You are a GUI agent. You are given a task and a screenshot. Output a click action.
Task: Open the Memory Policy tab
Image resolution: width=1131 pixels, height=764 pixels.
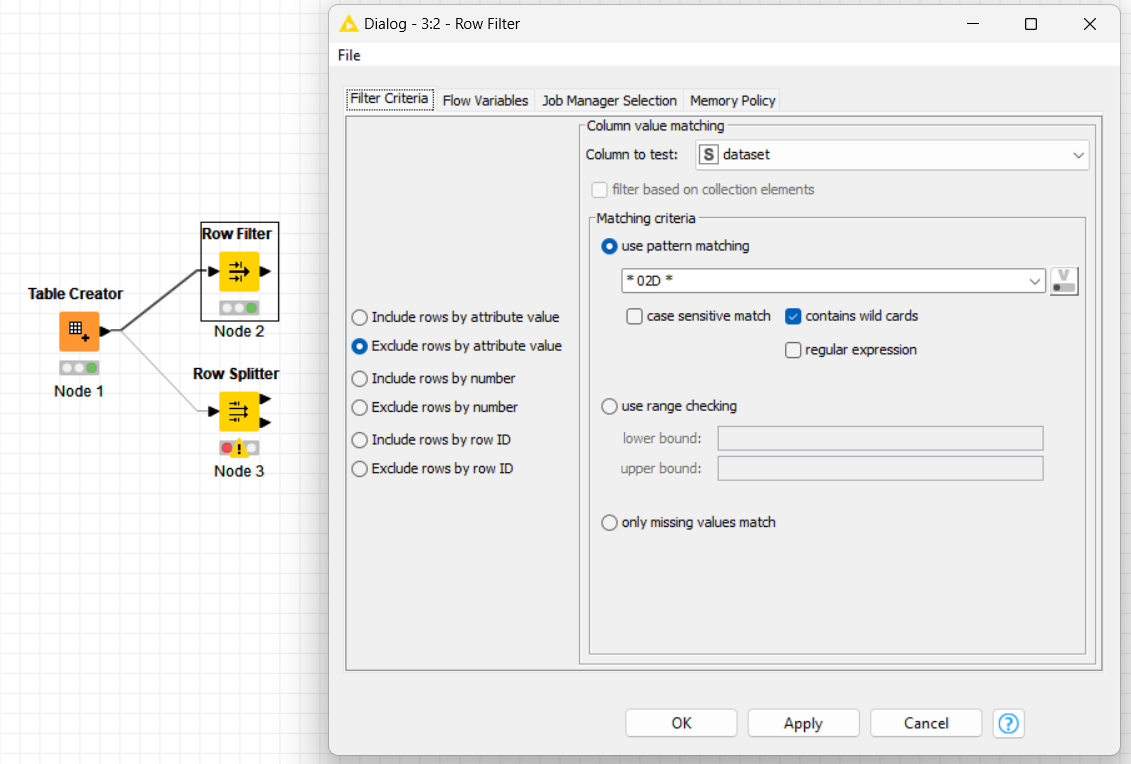point(732,100)
